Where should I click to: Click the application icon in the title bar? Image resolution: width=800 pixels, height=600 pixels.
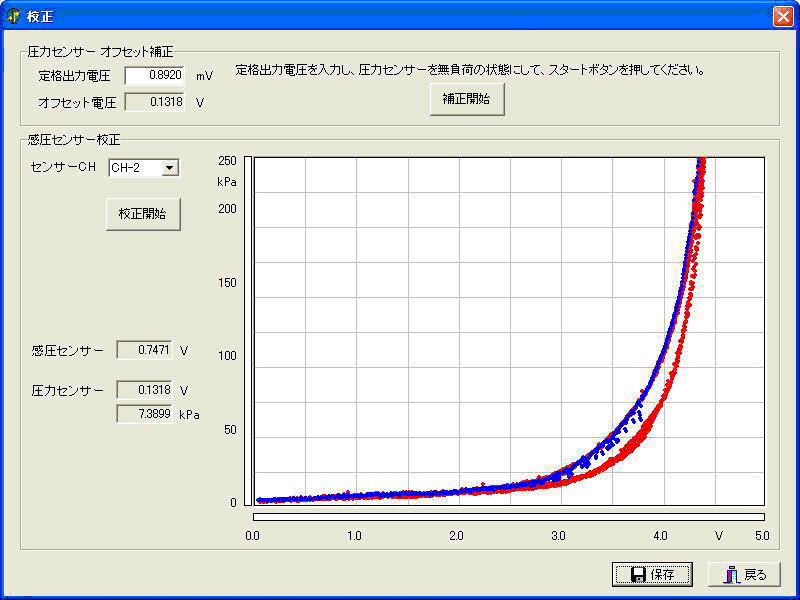click(14, 16)
